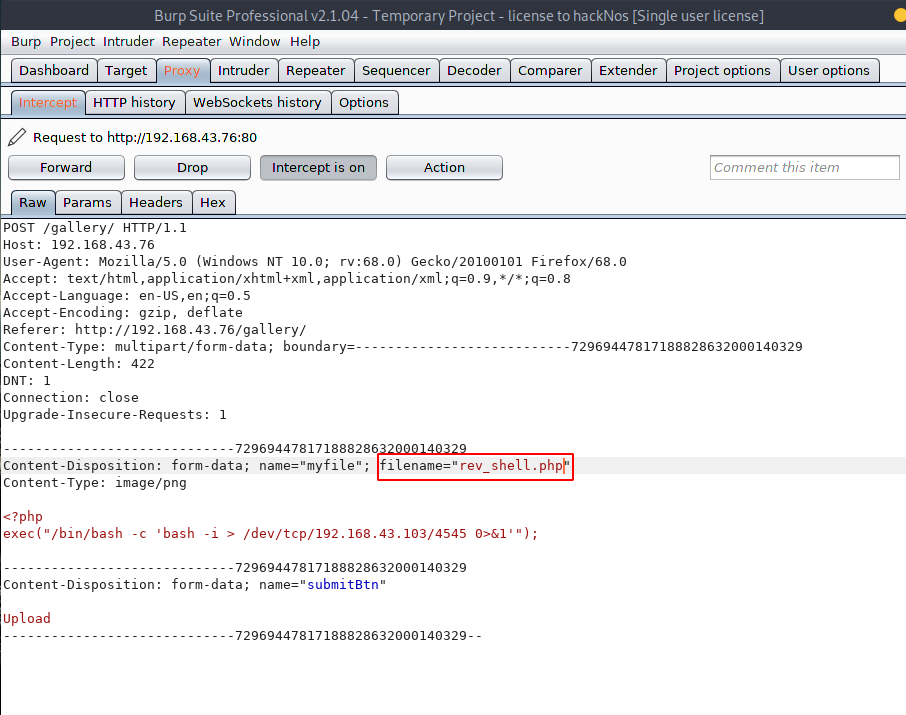This screenshot has height=715, width=906.
Task: Open the Sequencer tab
Action: click(x=396, y=71)
